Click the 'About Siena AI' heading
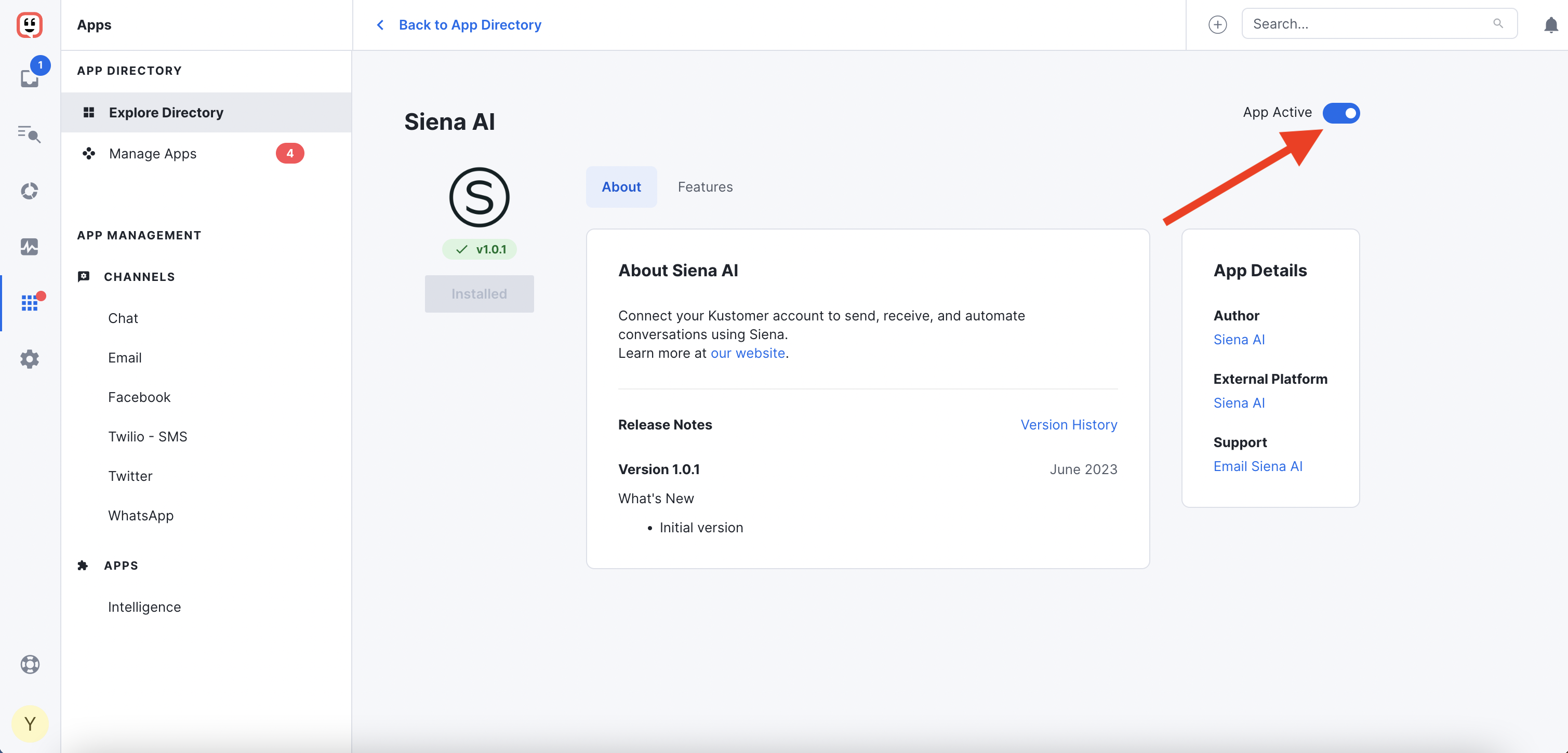The height and width of the screenshot is (753, 1568). 677,271
